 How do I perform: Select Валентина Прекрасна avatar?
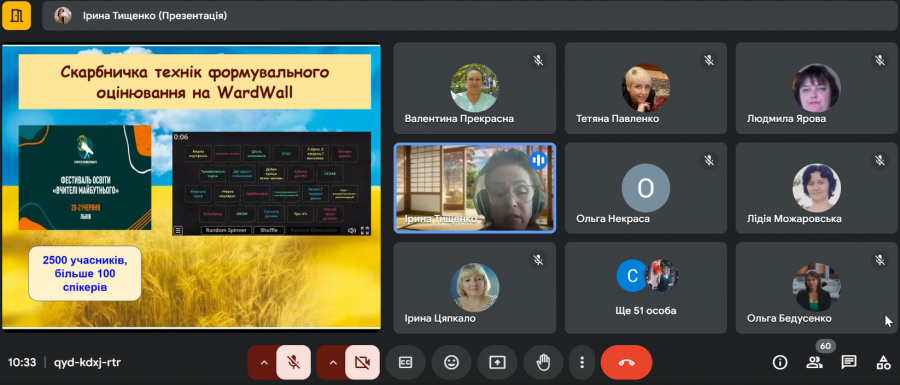tap(475, 88)
